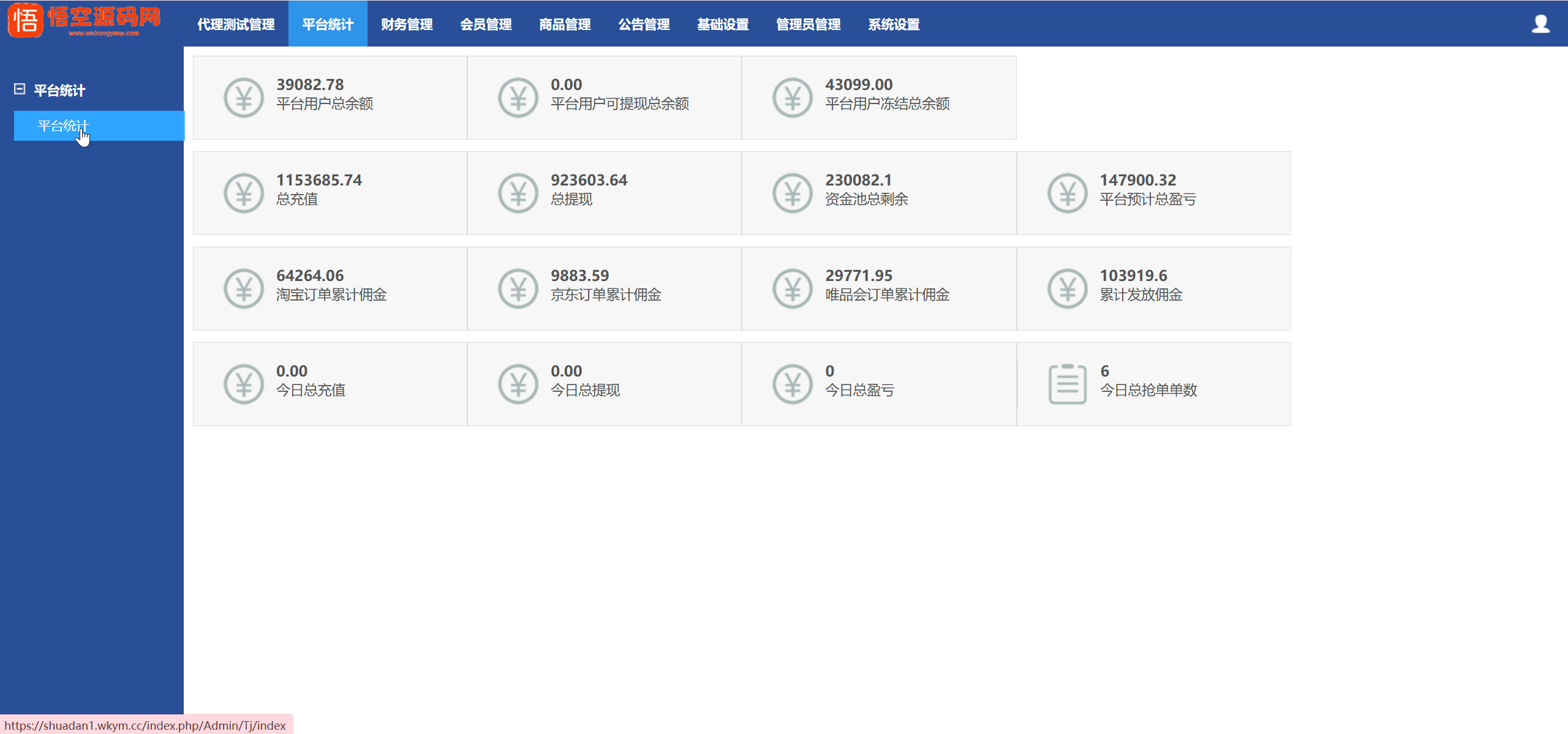Screen dimensions: 1568x734
Task: Open the 管理员管理 menu
Action: point(809,24)
